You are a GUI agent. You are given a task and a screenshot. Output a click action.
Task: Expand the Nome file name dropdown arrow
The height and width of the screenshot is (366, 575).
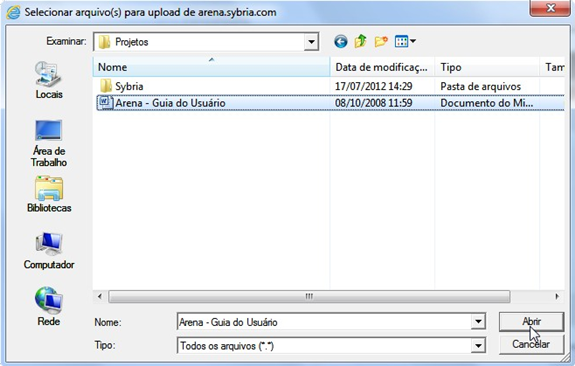pos(478,322)
